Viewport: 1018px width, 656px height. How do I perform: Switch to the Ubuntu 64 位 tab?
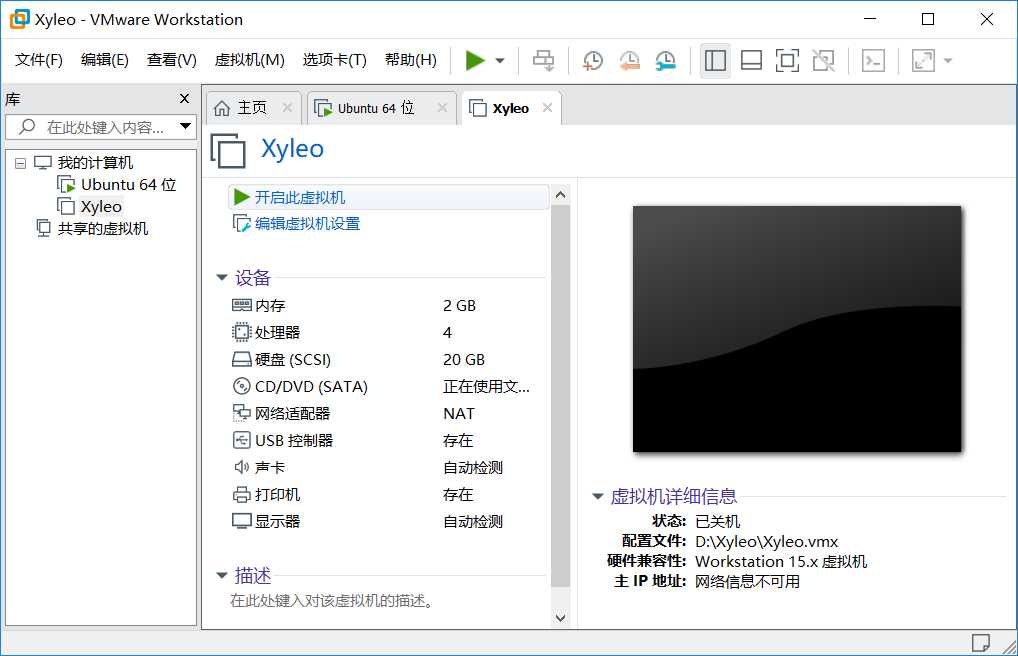point(376,108)
